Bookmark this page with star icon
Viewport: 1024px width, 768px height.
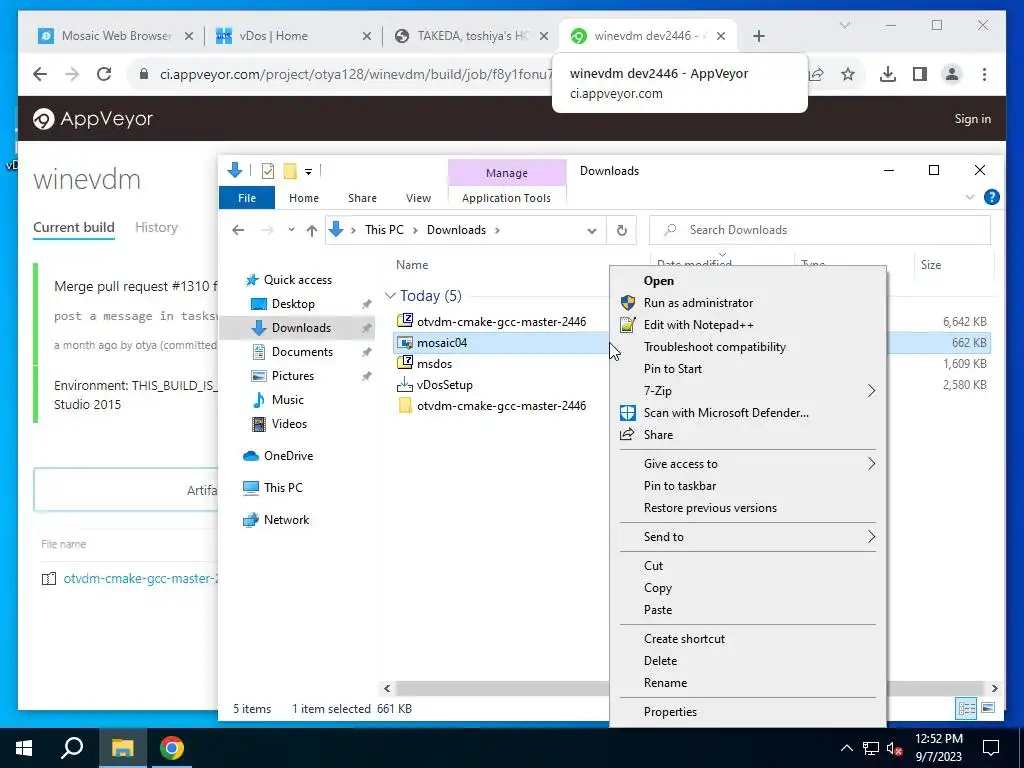(x=848, y=74)
